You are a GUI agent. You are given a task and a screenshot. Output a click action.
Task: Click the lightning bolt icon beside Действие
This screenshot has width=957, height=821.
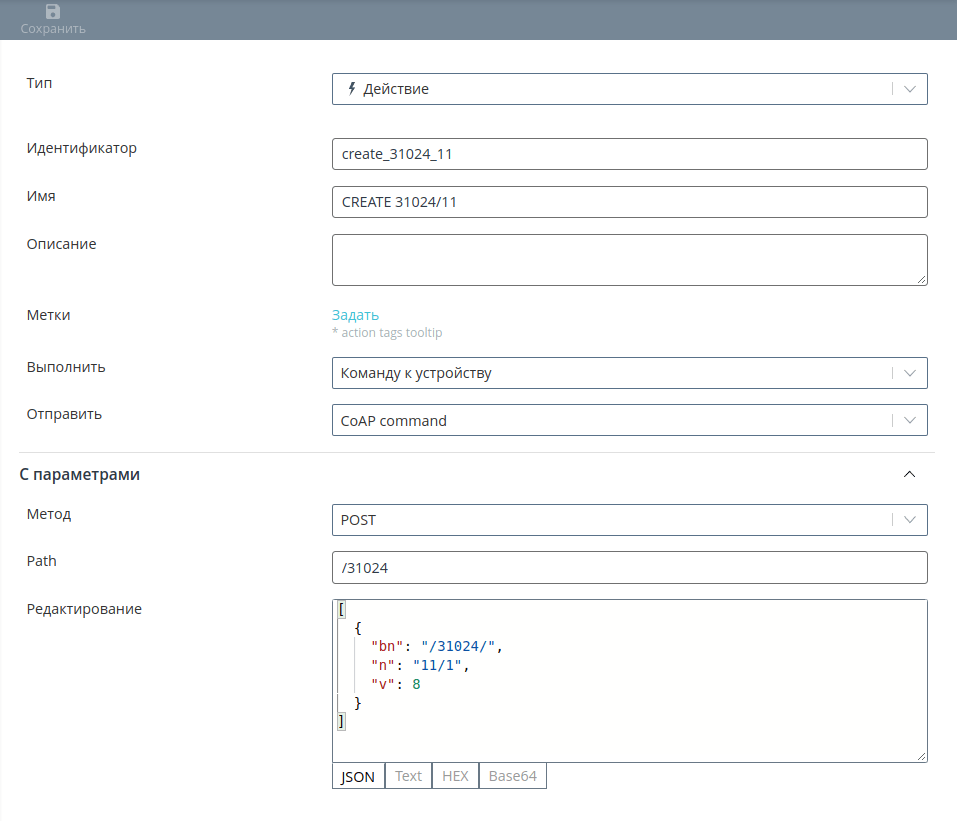[352, 89]
